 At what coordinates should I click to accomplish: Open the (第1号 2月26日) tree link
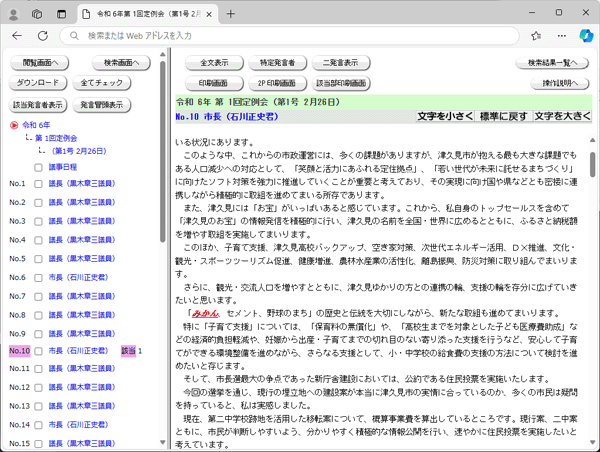78,151
